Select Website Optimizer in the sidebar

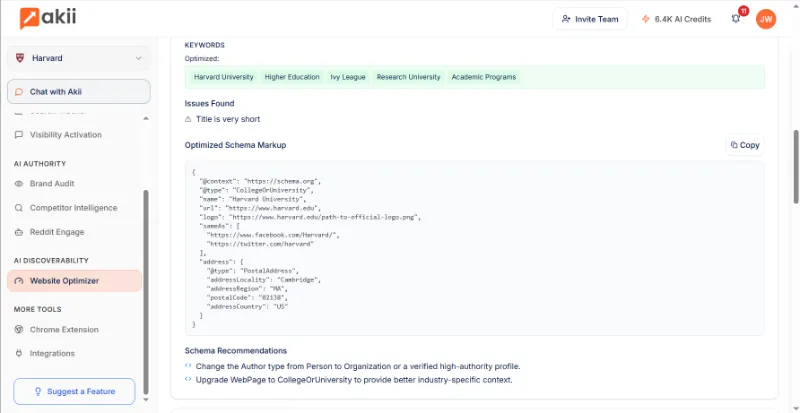tap(74, 281)
